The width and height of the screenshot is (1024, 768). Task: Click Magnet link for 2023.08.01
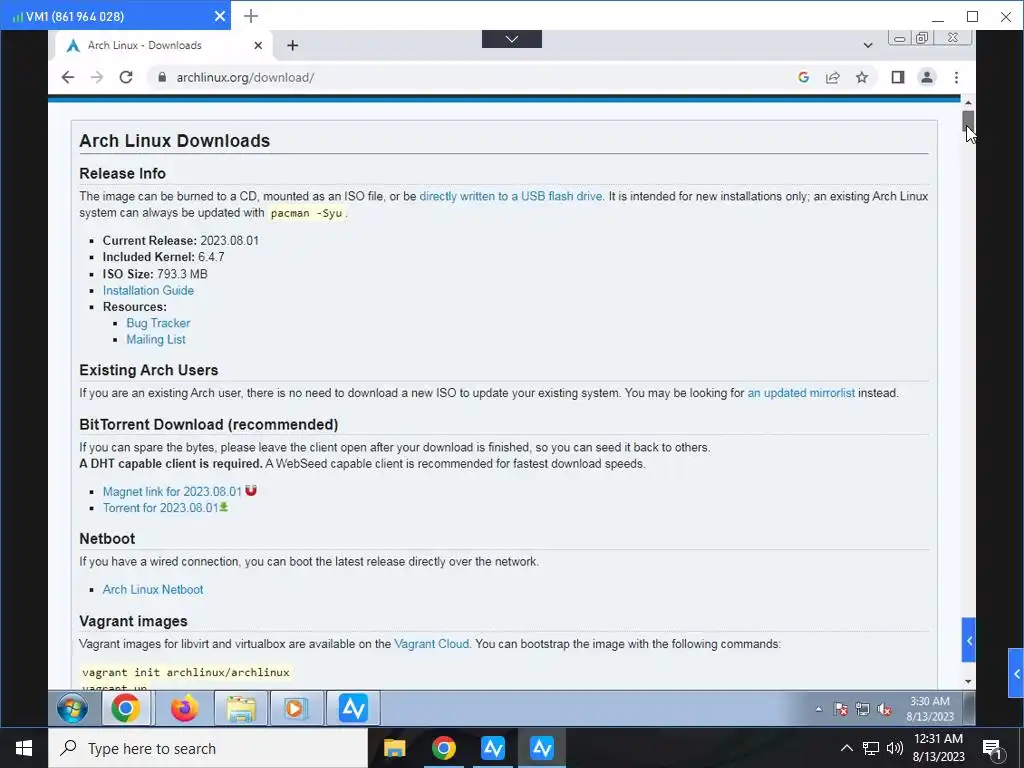tap(172, 491)
